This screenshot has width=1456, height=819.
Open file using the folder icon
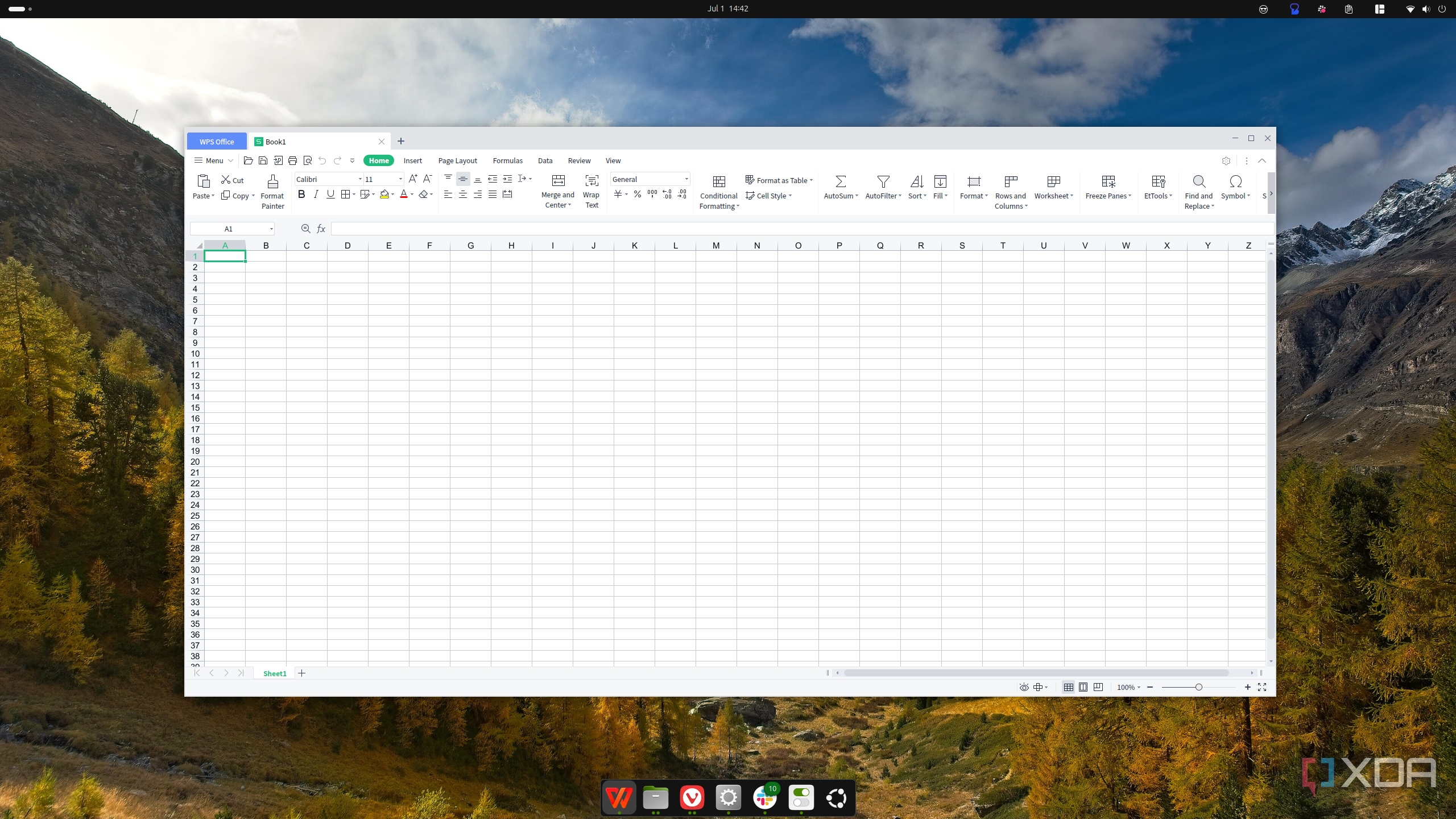point(248,160)
